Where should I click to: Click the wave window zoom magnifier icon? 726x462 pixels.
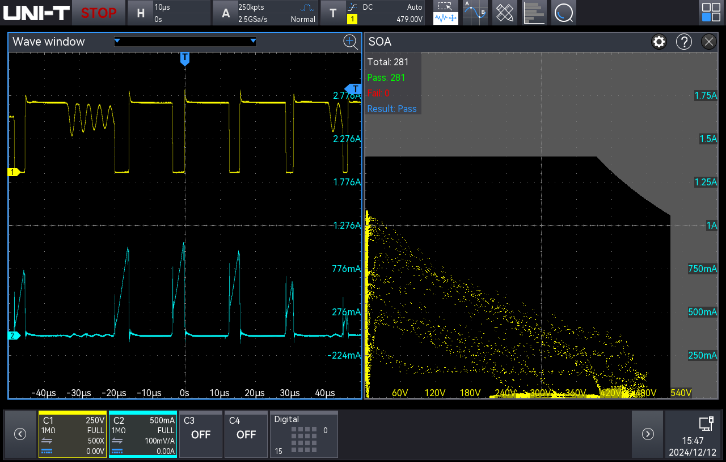pos(350,42)
